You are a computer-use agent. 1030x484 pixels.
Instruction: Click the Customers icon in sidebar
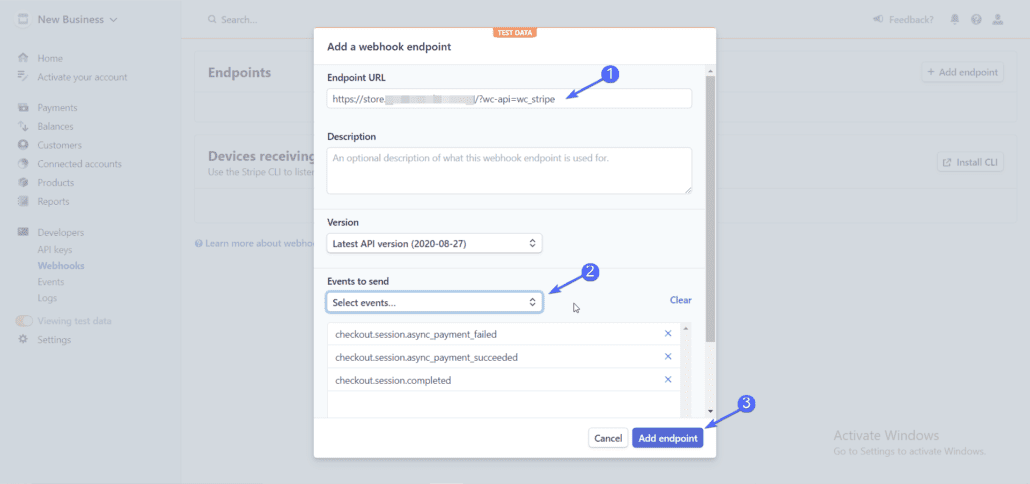point(24,145)
